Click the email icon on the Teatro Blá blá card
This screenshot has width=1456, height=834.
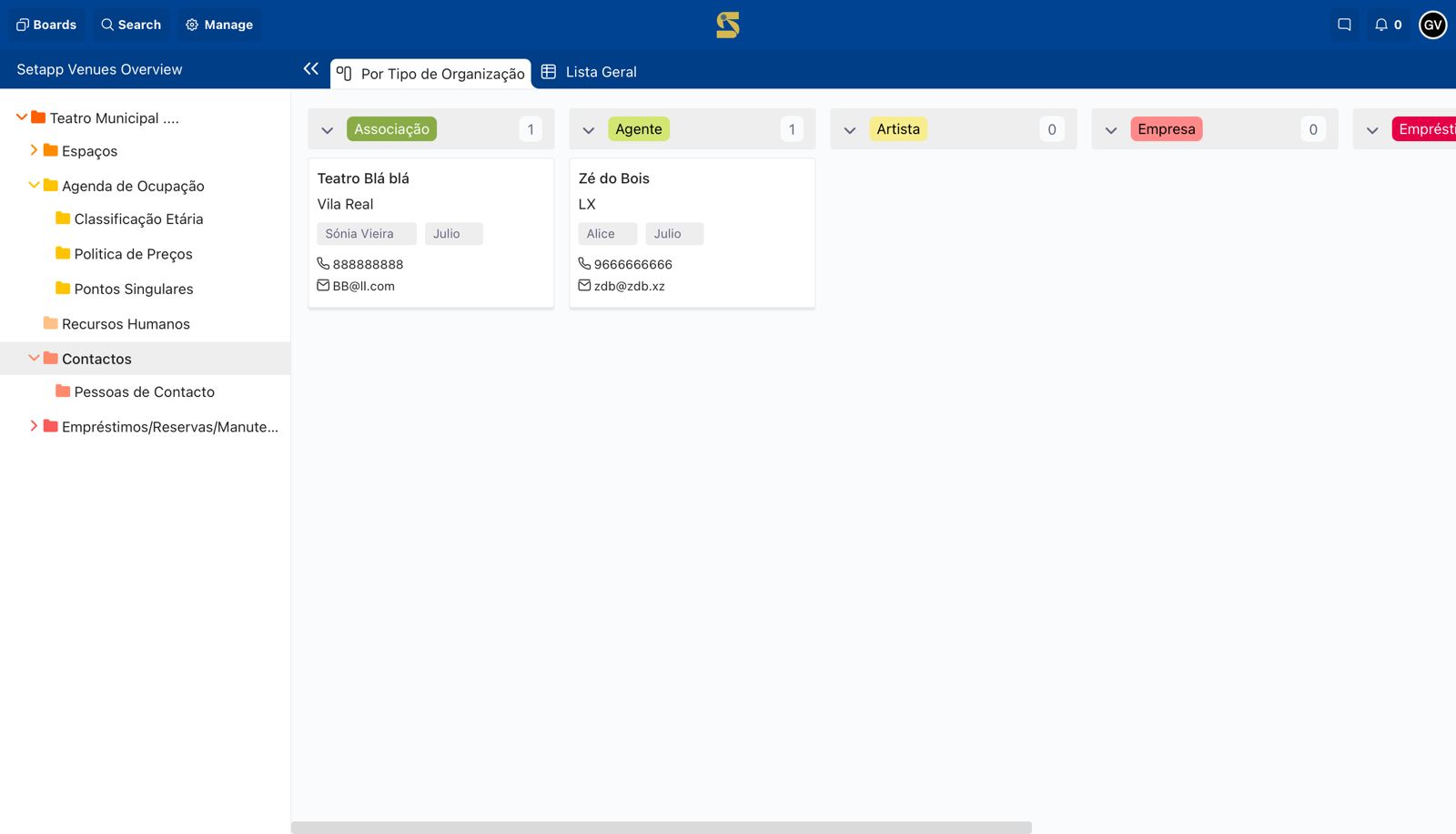click(322, 285)
